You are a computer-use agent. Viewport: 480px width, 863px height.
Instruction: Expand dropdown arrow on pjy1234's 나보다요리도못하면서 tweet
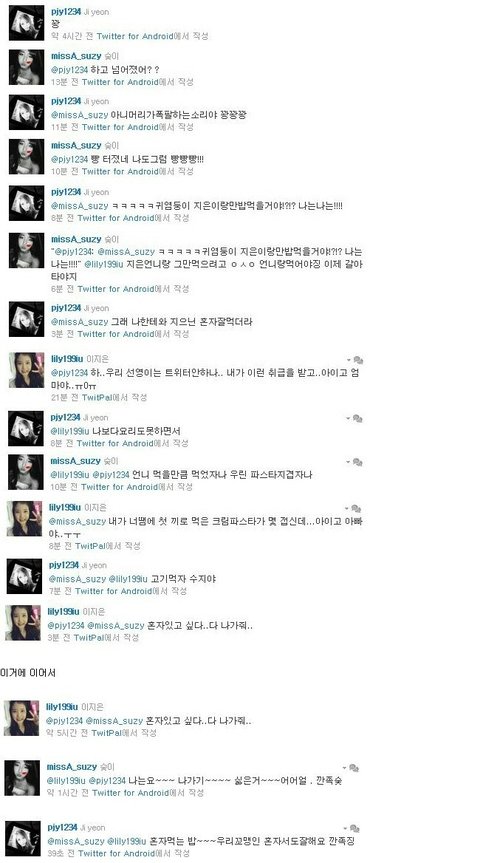(348, 419)
